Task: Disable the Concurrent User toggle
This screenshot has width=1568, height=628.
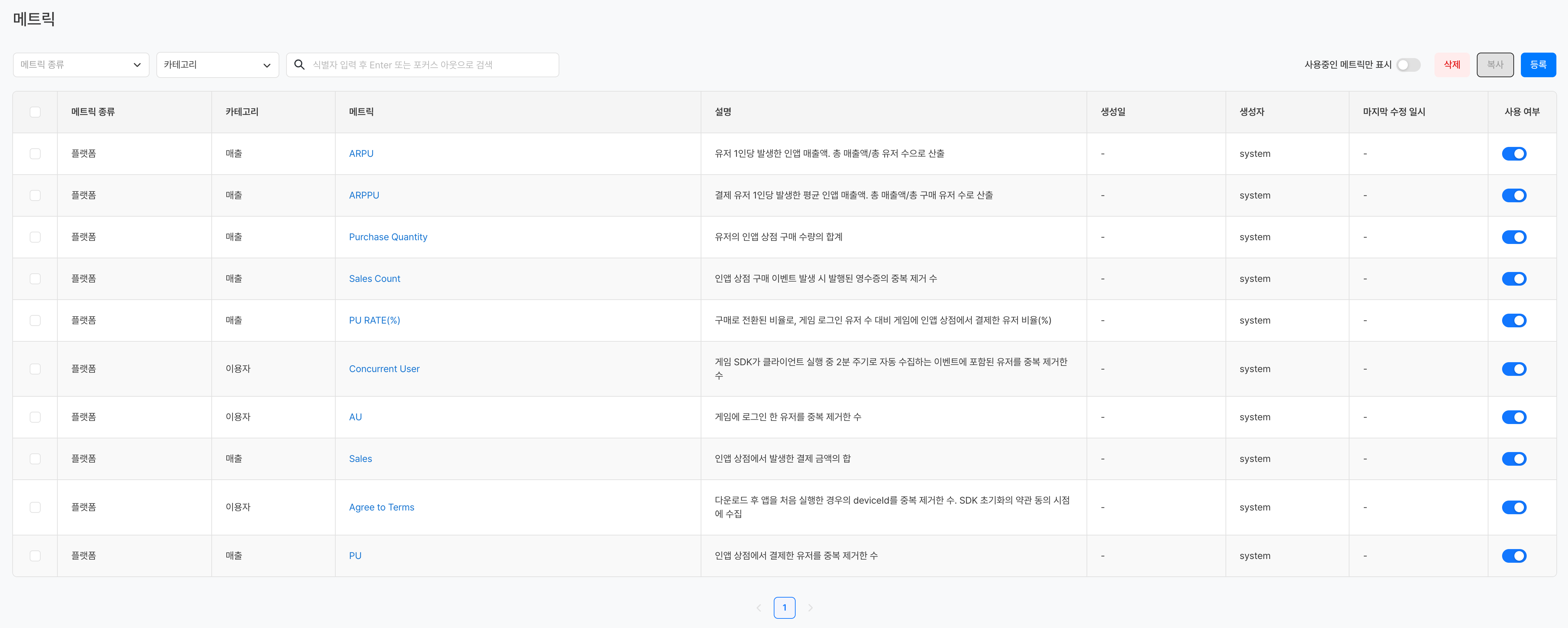Action: 1514,369
